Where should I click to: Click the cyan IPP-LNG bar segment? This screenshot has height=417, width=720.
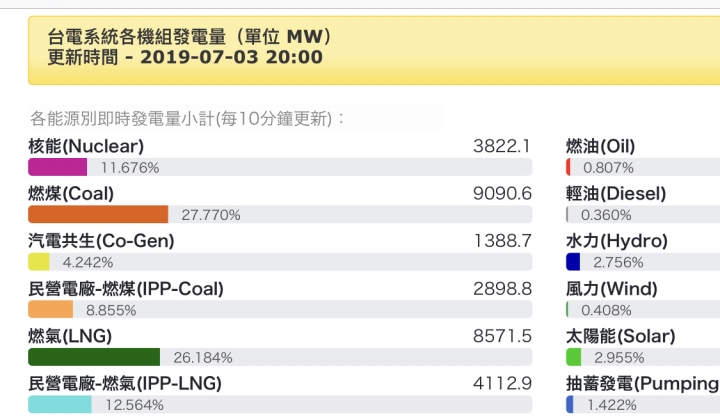pos(60,405)
